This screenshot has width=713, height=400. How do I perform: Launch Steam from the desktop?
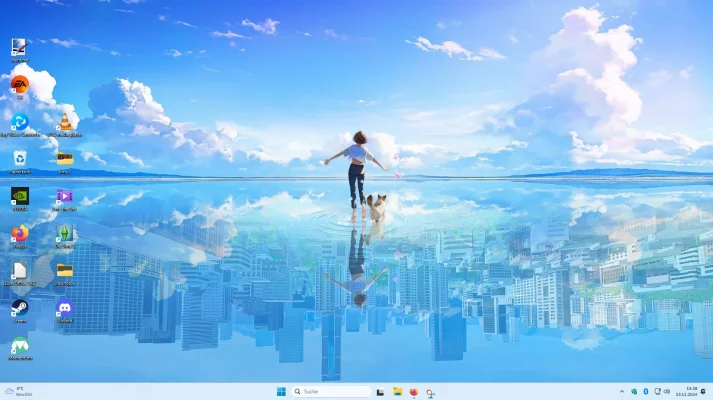(20, 310)
